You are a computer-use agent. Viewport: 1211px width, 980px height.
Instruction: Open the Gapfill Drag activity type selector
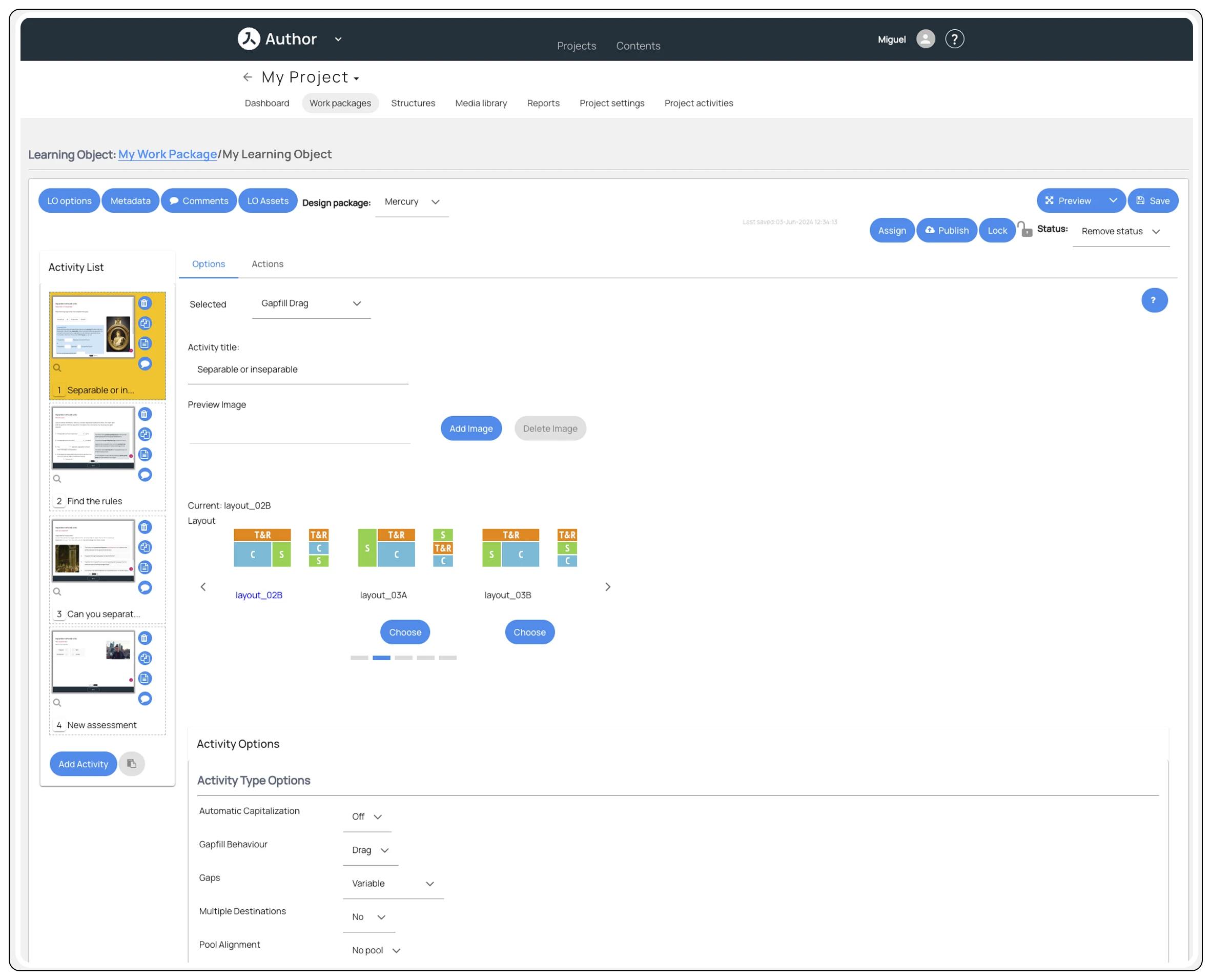click(x=311, y=304)
